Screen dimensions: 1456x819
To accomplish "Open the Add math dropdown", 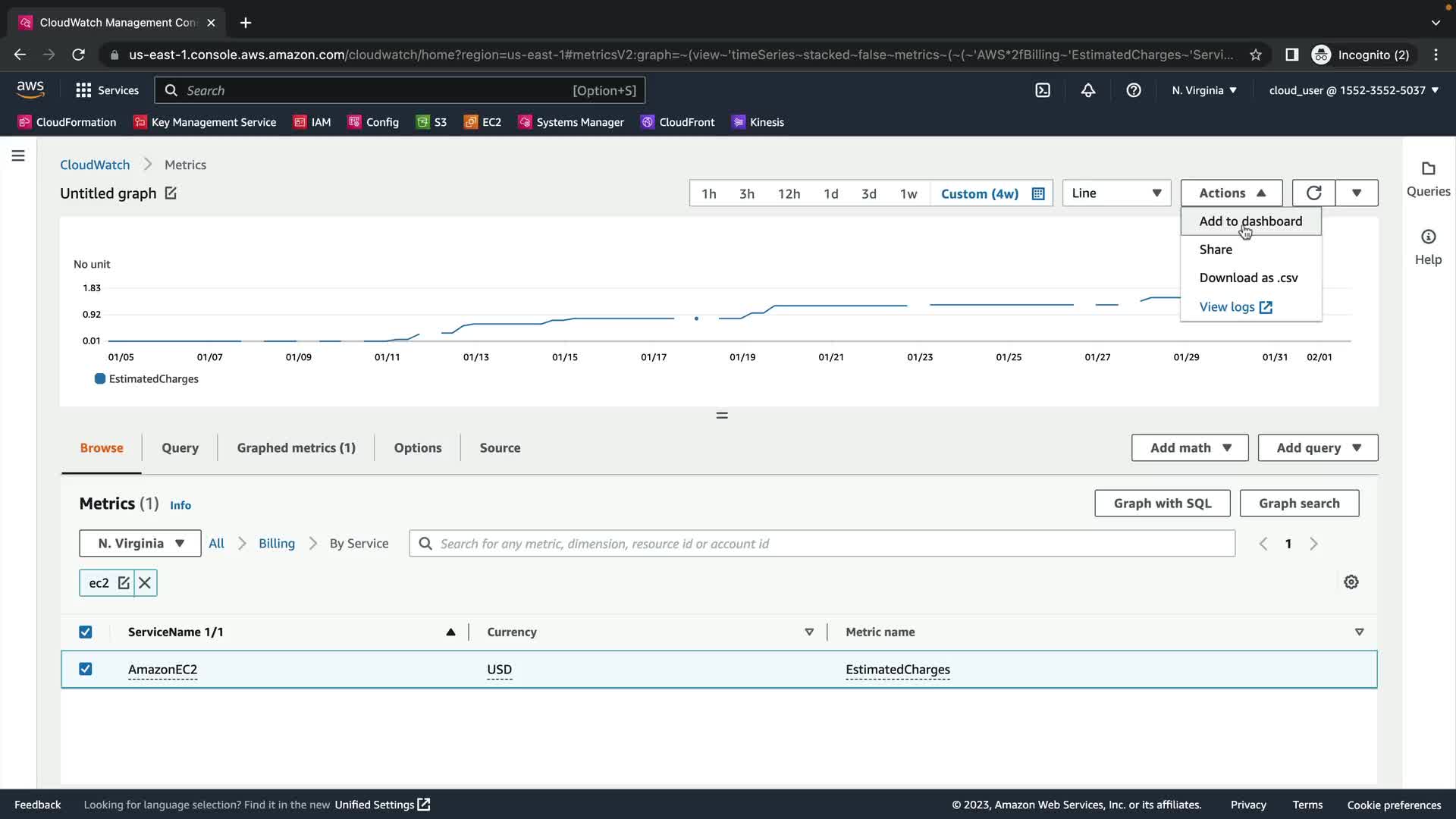I will point(1189,447).
